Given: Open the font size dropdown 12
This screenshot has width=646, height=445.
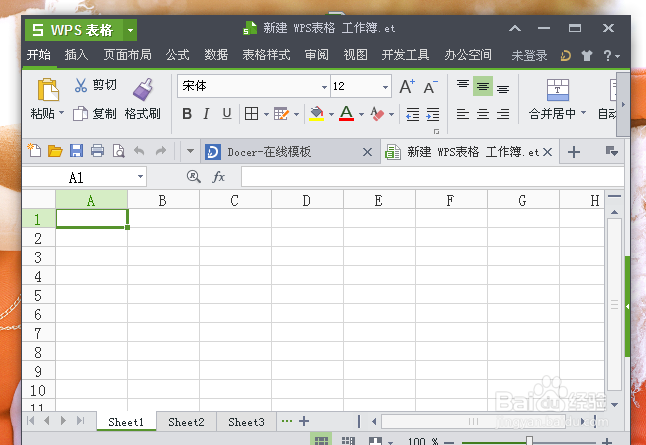Looking at the screenshot, I should pos(385,87).
